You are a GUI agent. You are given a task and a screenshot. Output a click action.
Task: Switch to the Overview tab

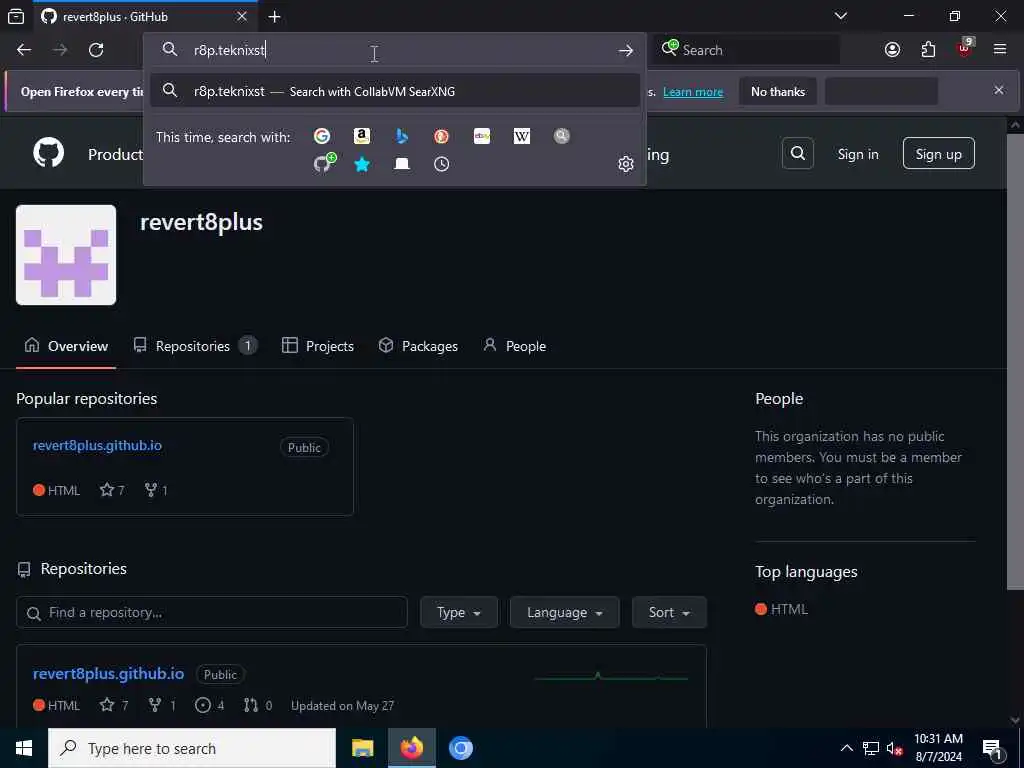pos(66,346)
